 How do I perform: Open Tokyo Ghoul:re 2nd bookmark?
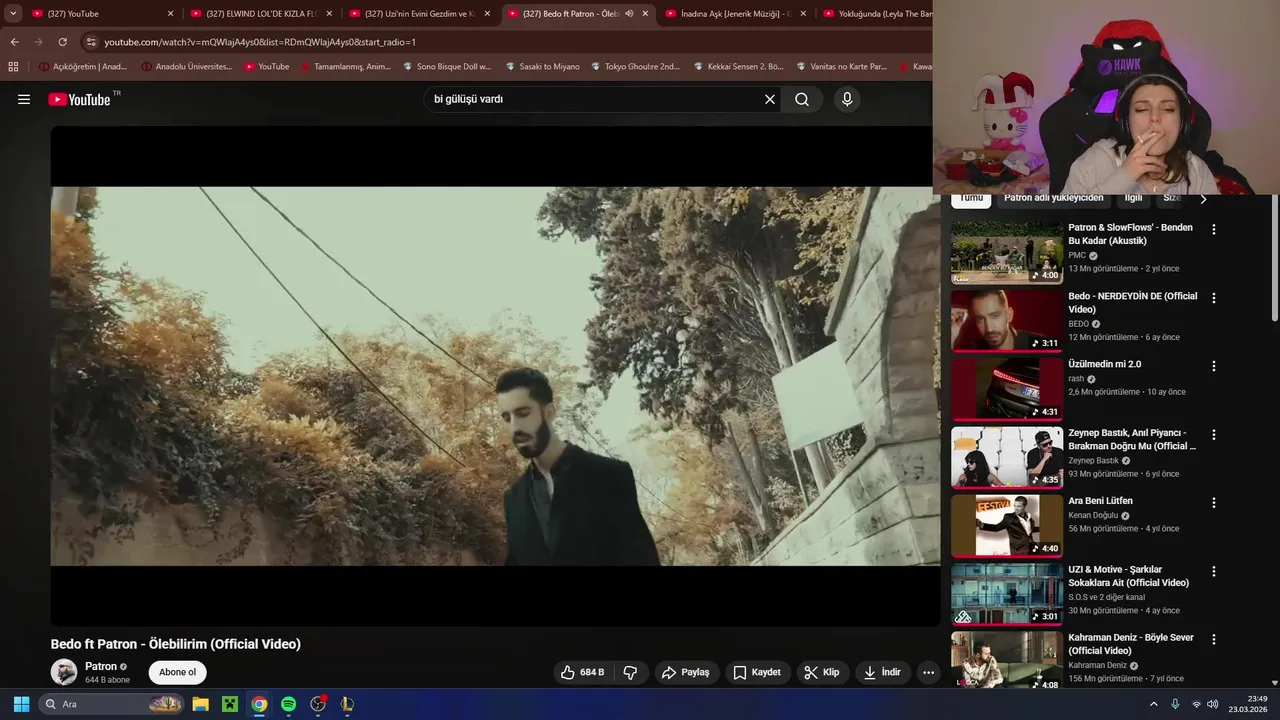click(x=635, y=67)
